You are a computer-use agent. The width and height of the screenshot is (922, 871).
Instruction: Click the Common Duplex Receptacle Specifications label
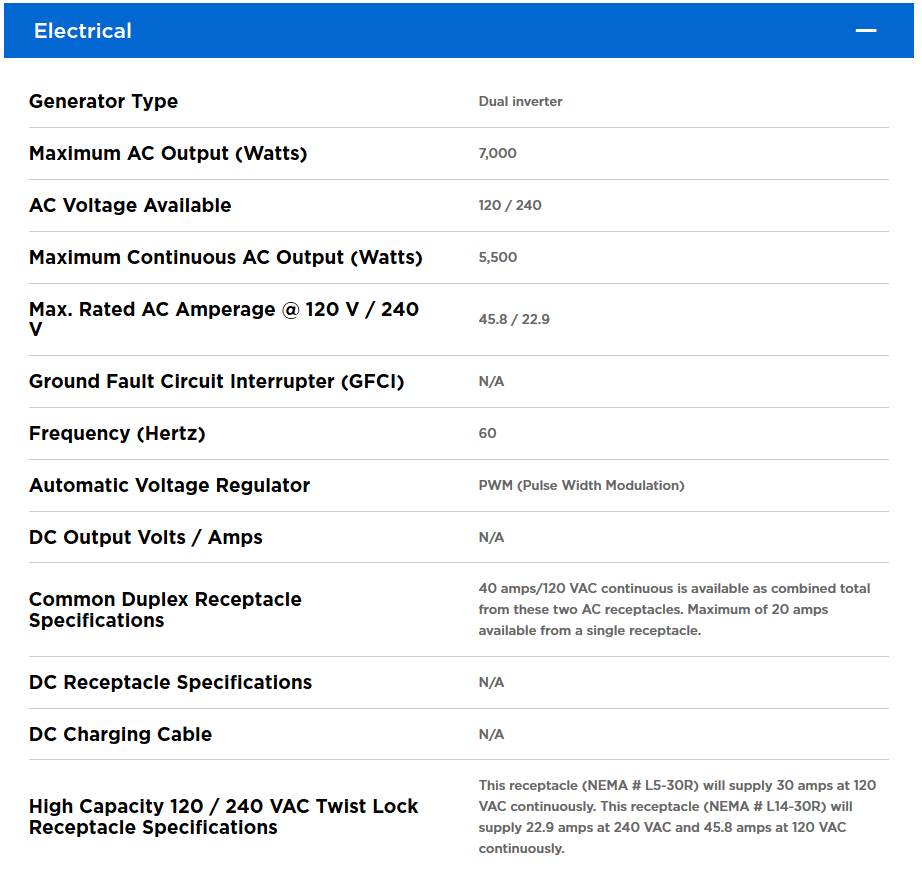(x=165, y=610)
